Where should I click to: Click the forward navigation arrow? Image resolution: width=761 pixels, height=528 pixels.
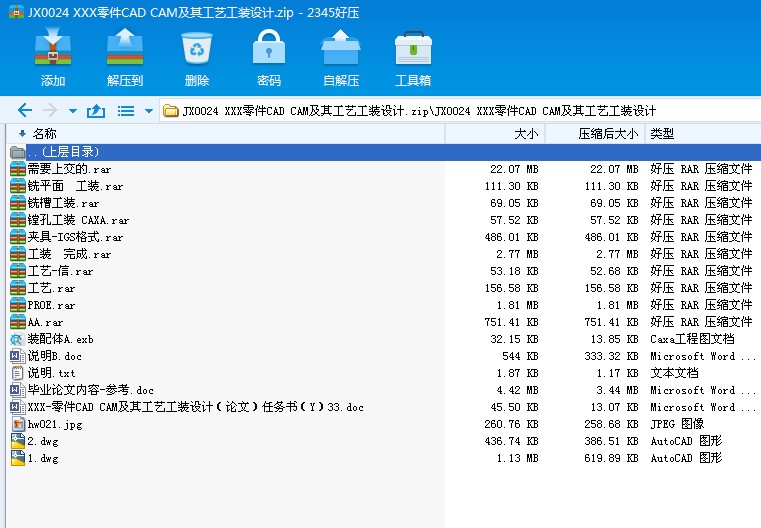pyautogui.click(x=50, y=111)
